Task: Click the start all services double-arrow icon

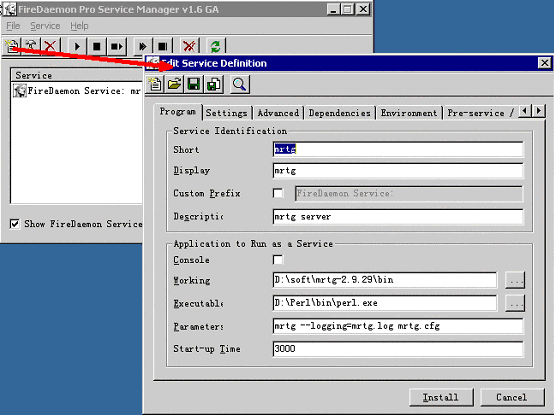Action: [143, 46]
